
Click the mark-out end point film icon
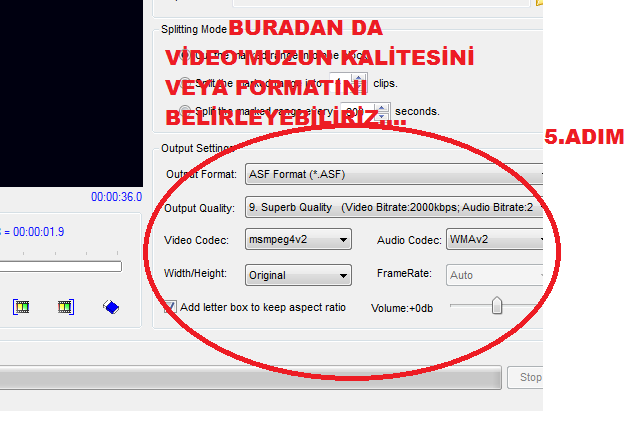[x=65, y=307]
